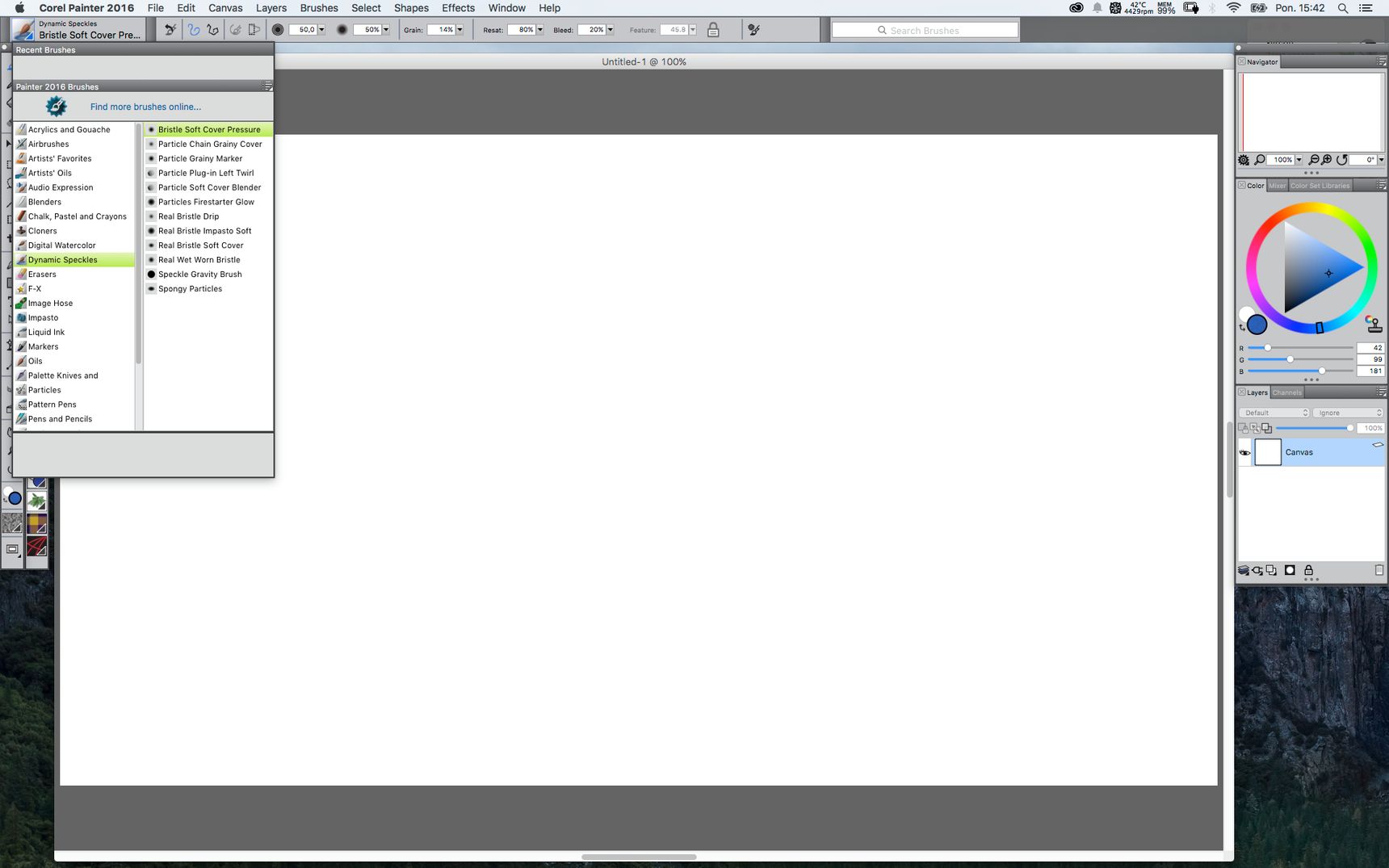Click the dynamic plugins plug icon
This screenshot has width=1389, height=868.
(1257, 570)
